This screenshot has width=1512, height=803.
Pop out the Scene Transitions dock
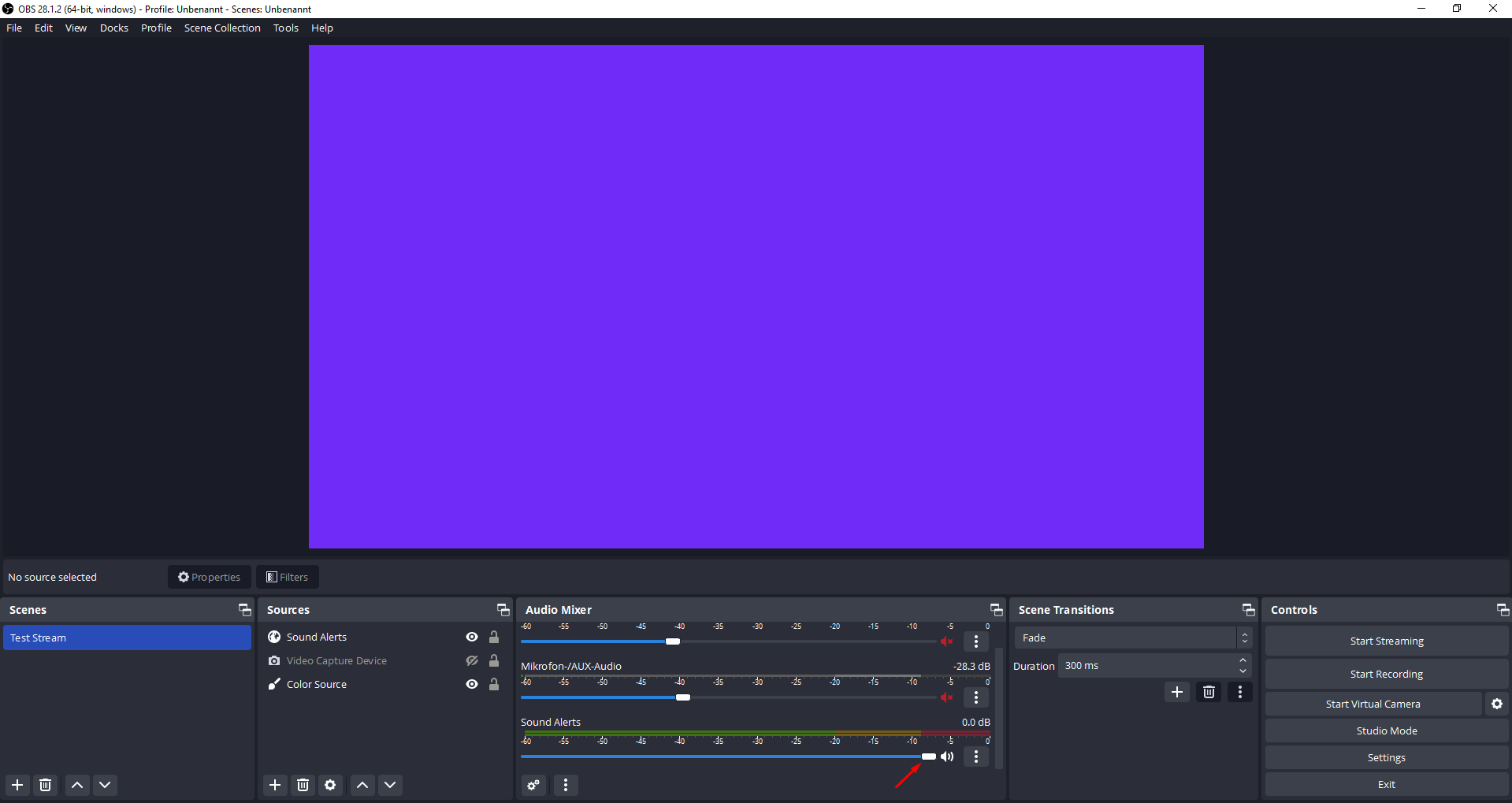pyautogui.click(x=1248, y=610)
